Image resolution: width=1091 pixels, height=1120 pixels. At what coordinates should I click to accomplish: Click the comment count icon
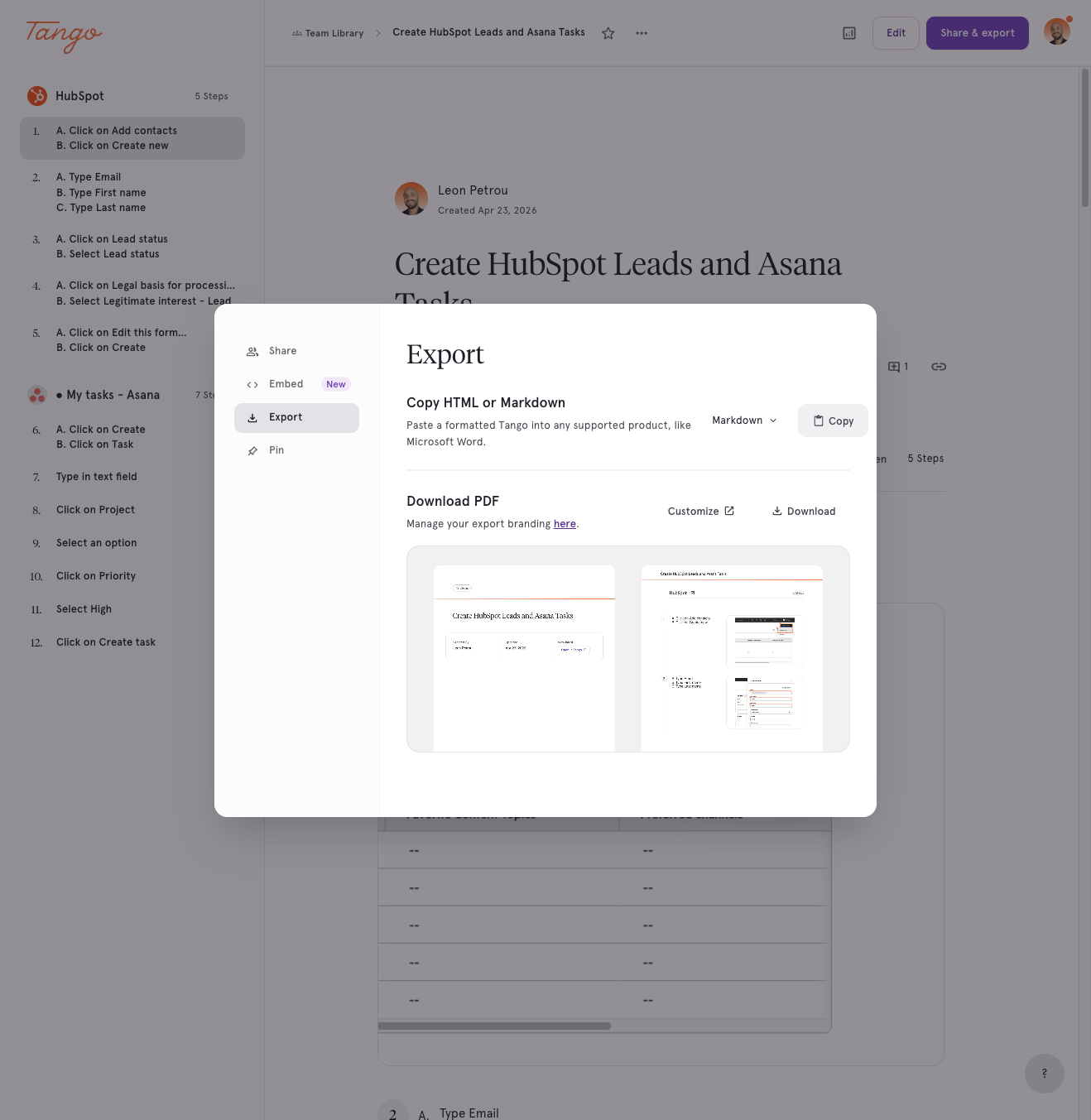click(898, 367)
